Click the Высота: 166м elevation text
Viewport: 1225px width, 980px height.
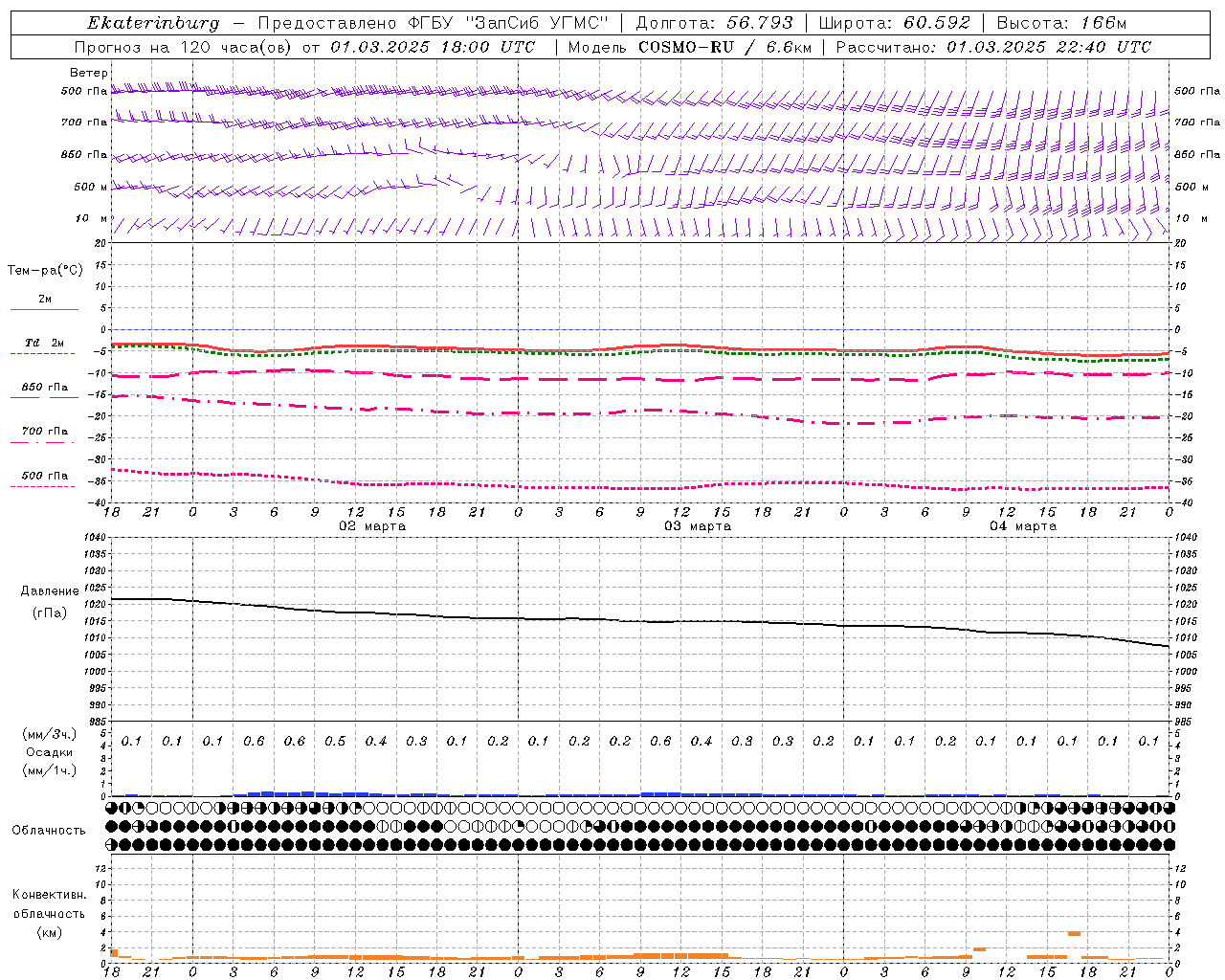[x=1061, y=23]
